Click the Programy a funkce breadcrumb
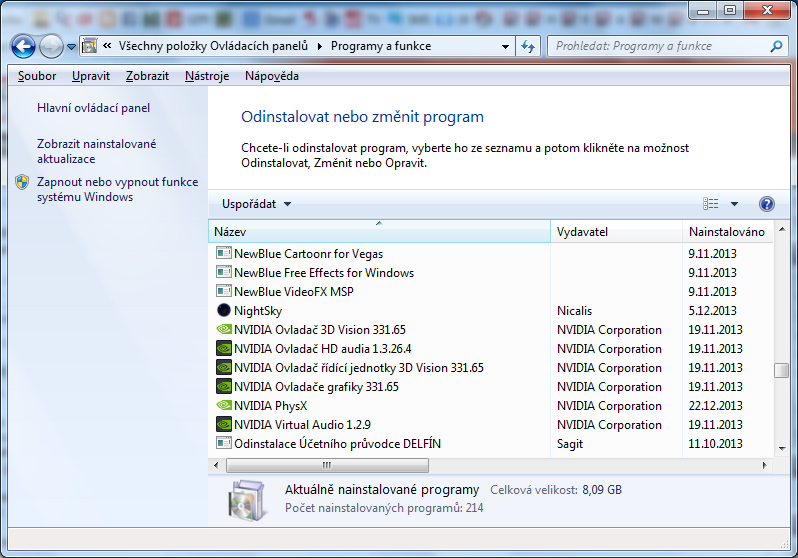The width and height of the screenshot is (798, 558). [x=381, y=46]
